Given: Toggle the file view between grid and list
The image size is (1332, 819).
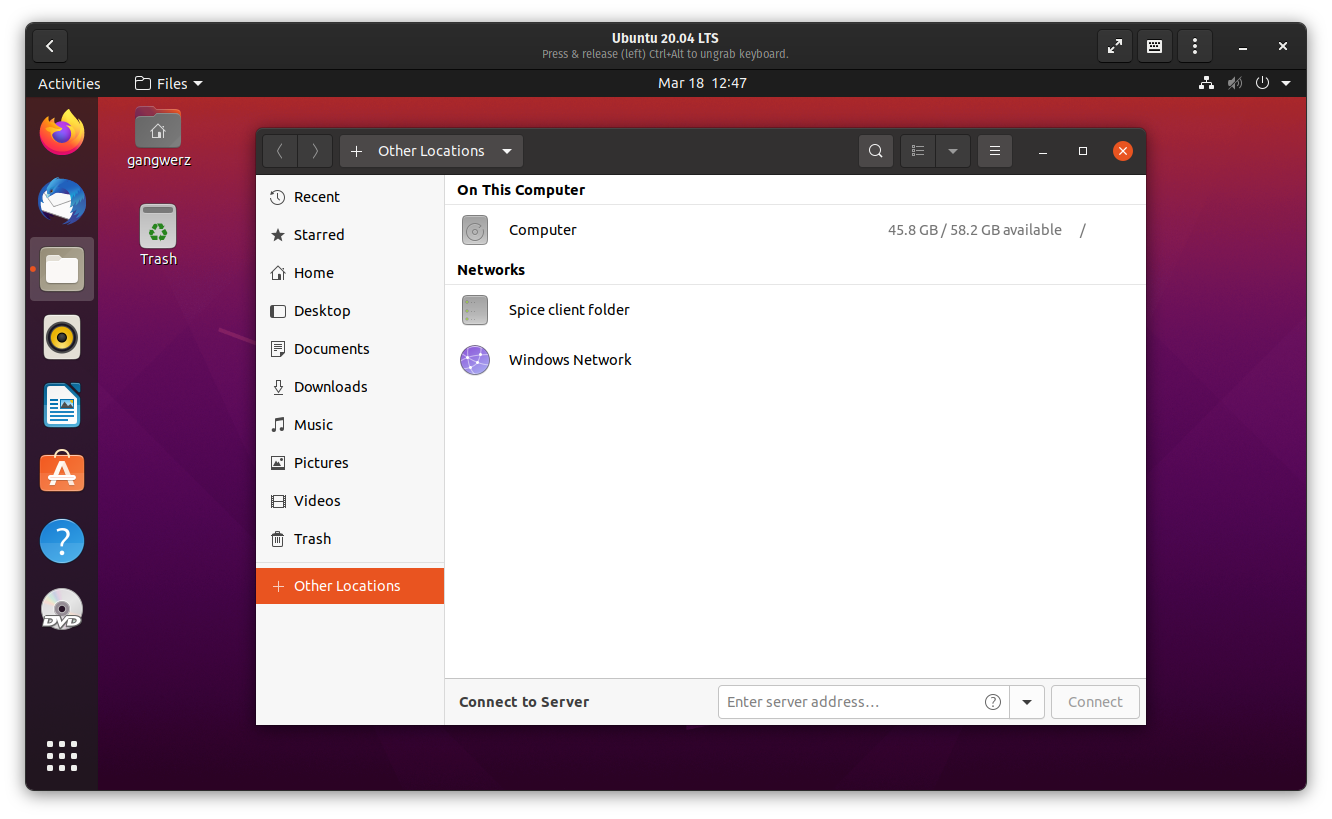Looking at the screenshot, I should point(918,150).
